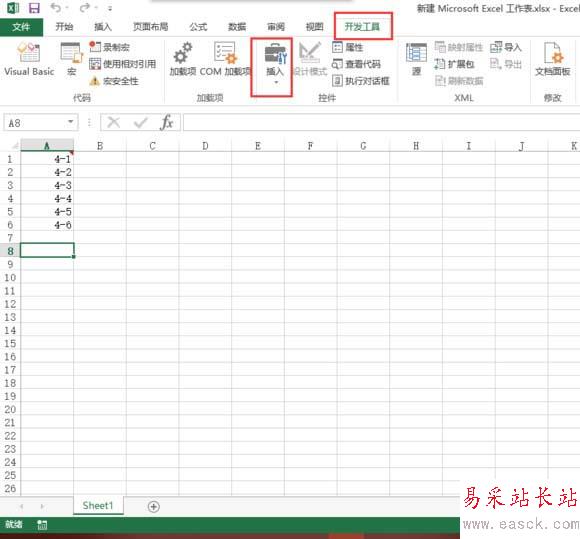This screenshot has width=580, height=539.
Task: Open the XML Source (源) pane
Action: (417, 59)
